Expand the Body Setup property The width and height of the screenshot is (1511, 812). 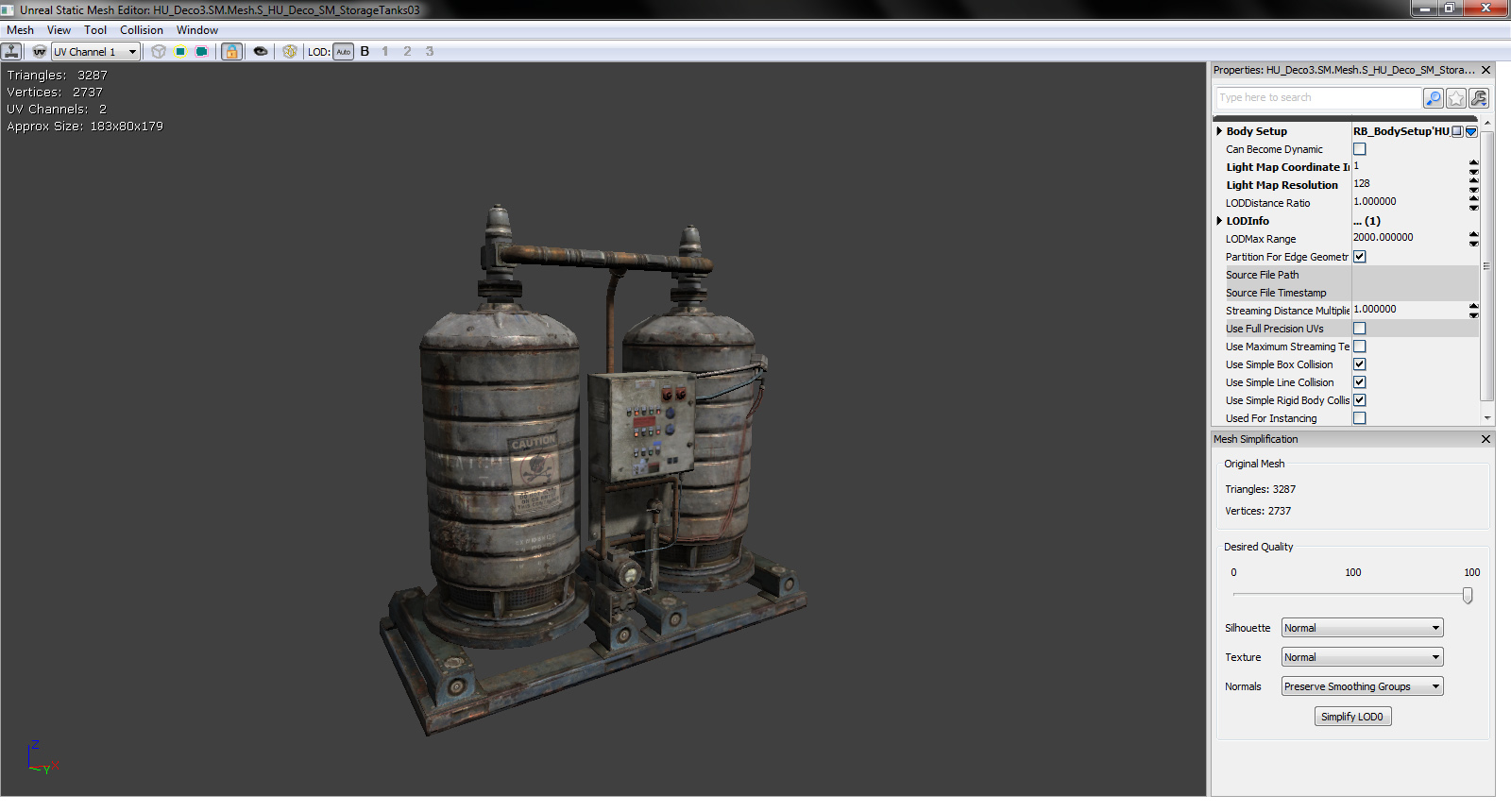point(1219,131)
